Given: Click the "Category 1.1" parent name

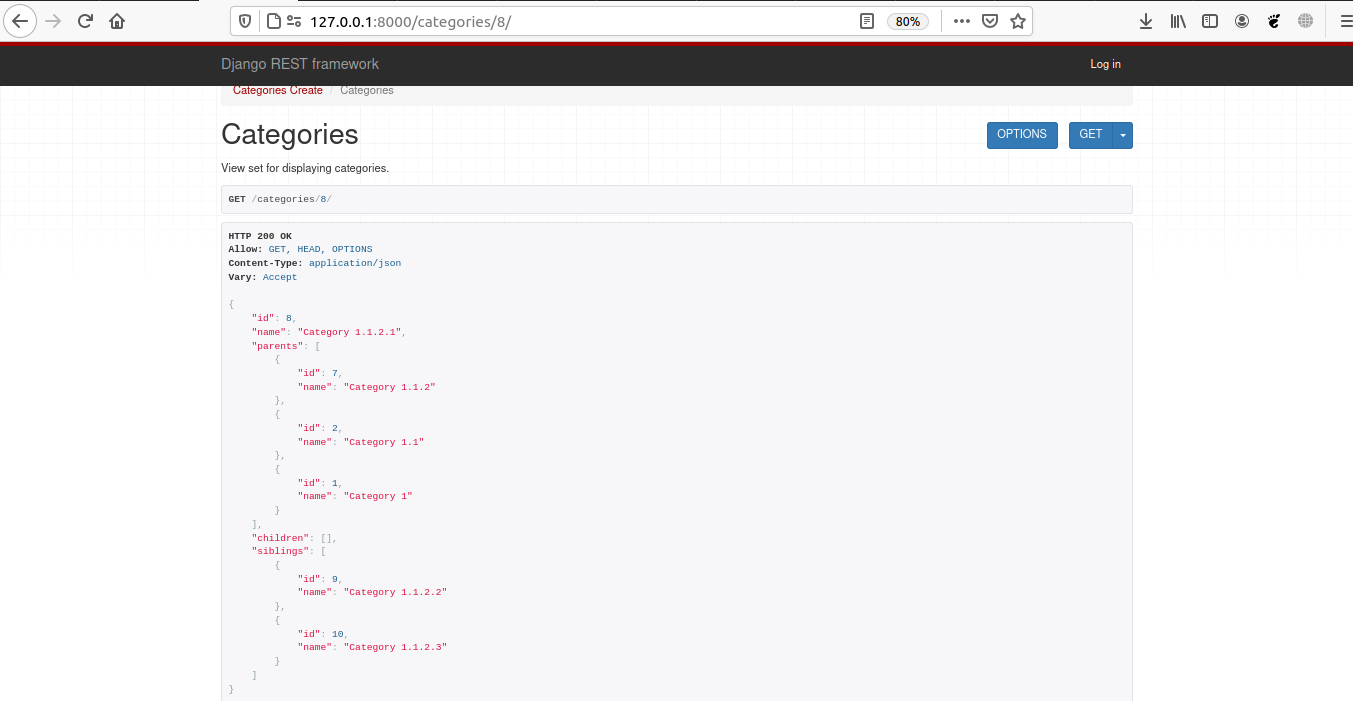Looking at the screenshot, I should pyautogui.click(x=384, y=442).
